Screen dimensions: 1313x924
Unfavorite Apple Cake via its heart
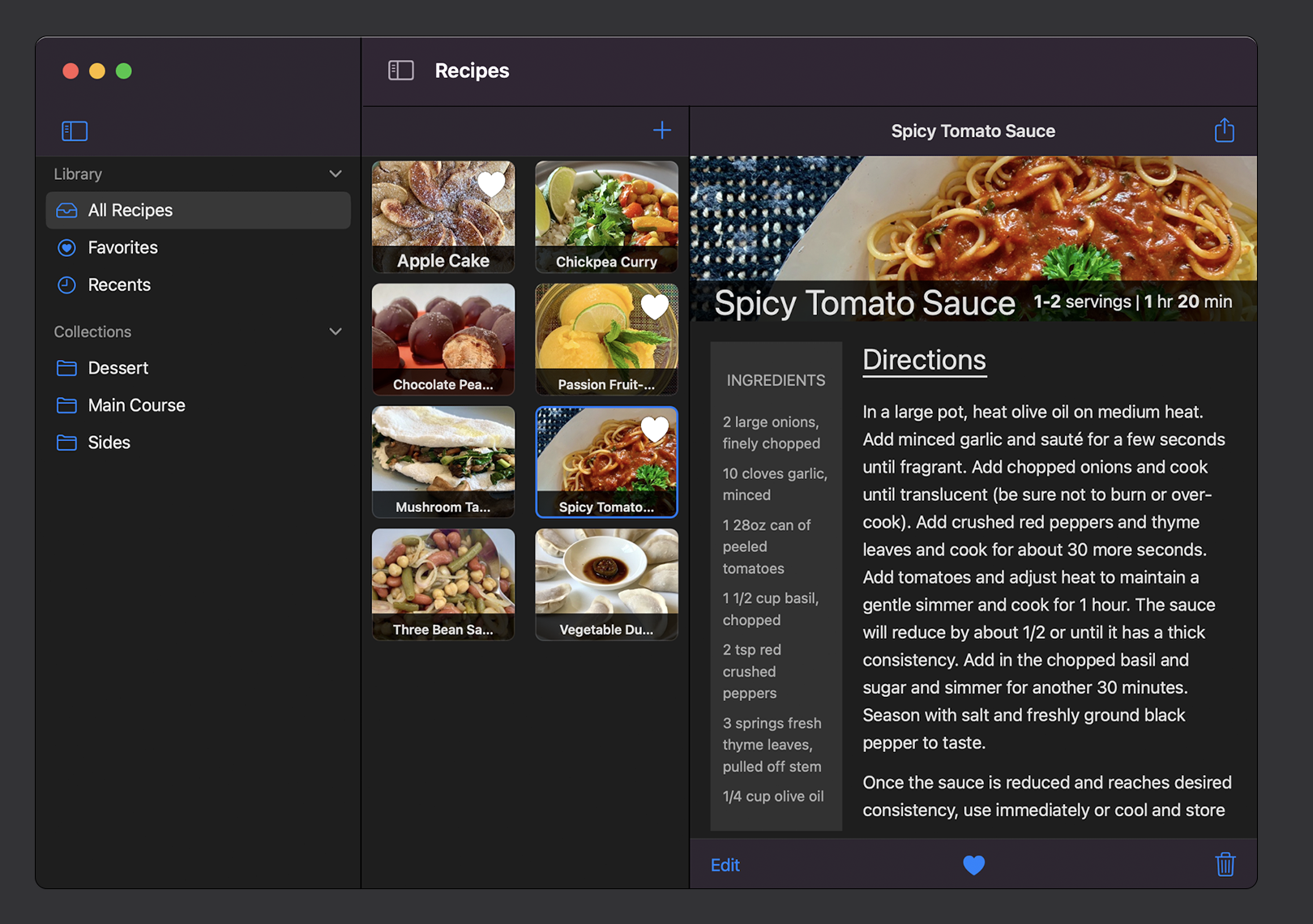(491, 184)
